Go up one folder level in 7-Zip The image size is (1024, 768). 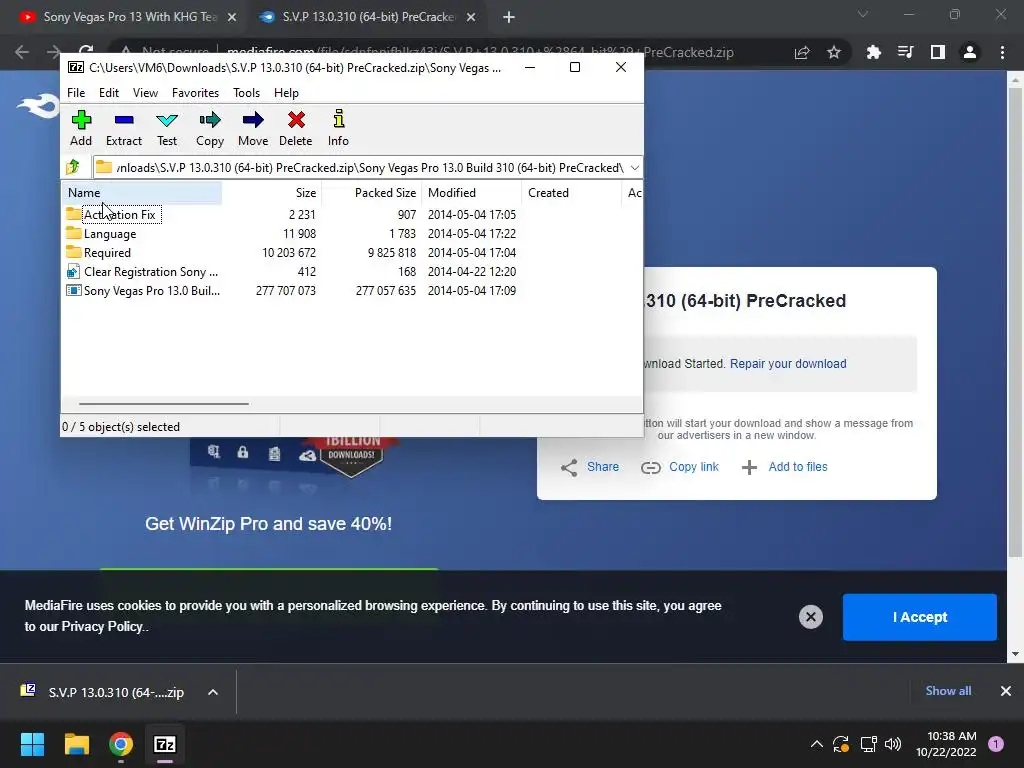pos(73,167)
